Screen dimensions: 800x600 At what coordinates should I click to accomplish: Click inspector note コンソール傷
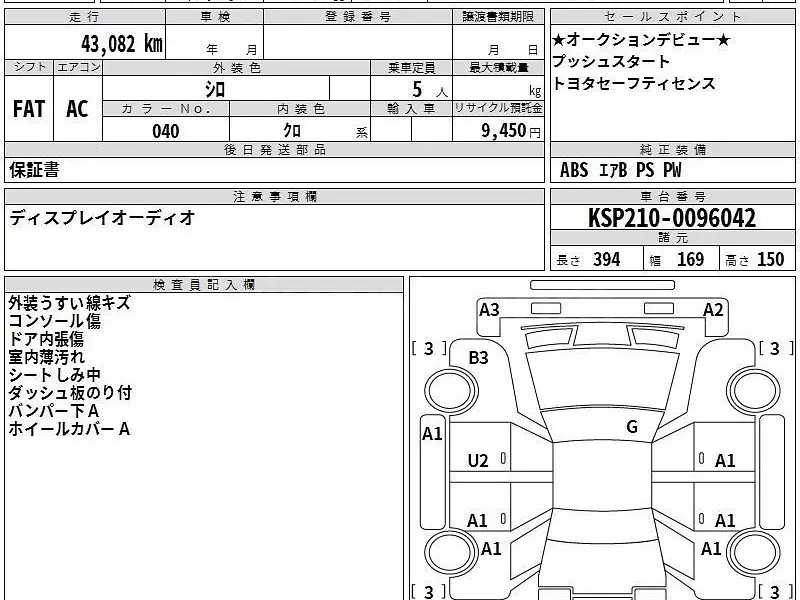(x=55, y=320)
